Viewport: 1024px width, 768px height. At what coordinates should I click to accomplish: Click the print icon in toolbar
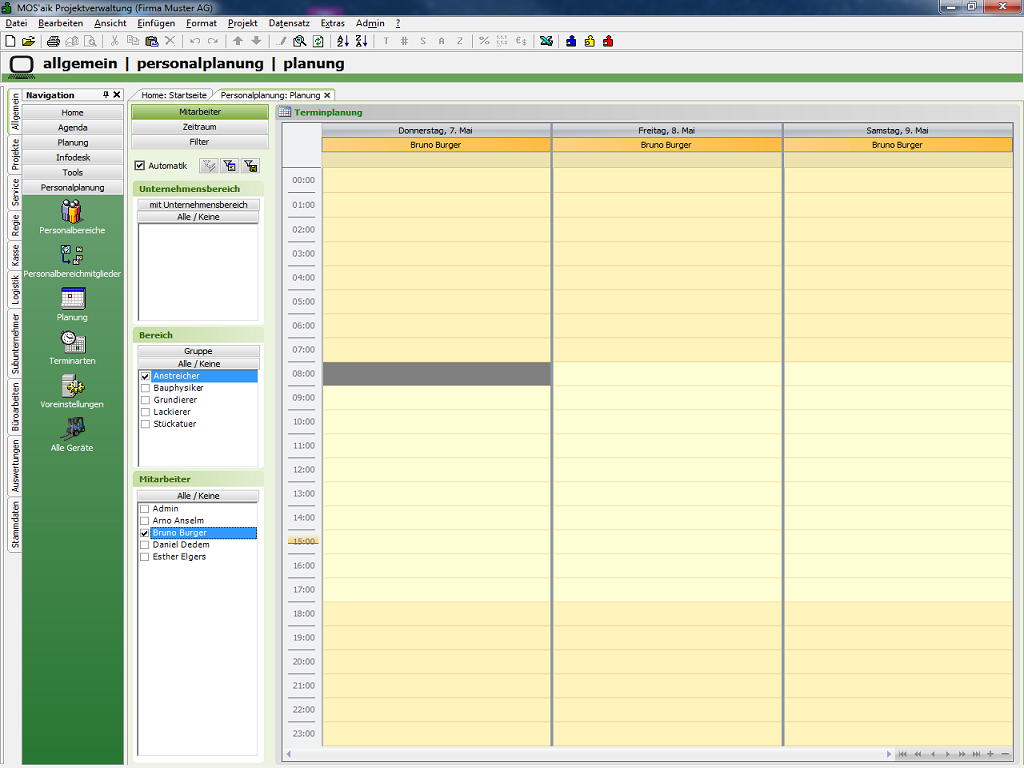click(x=53, y=41)
